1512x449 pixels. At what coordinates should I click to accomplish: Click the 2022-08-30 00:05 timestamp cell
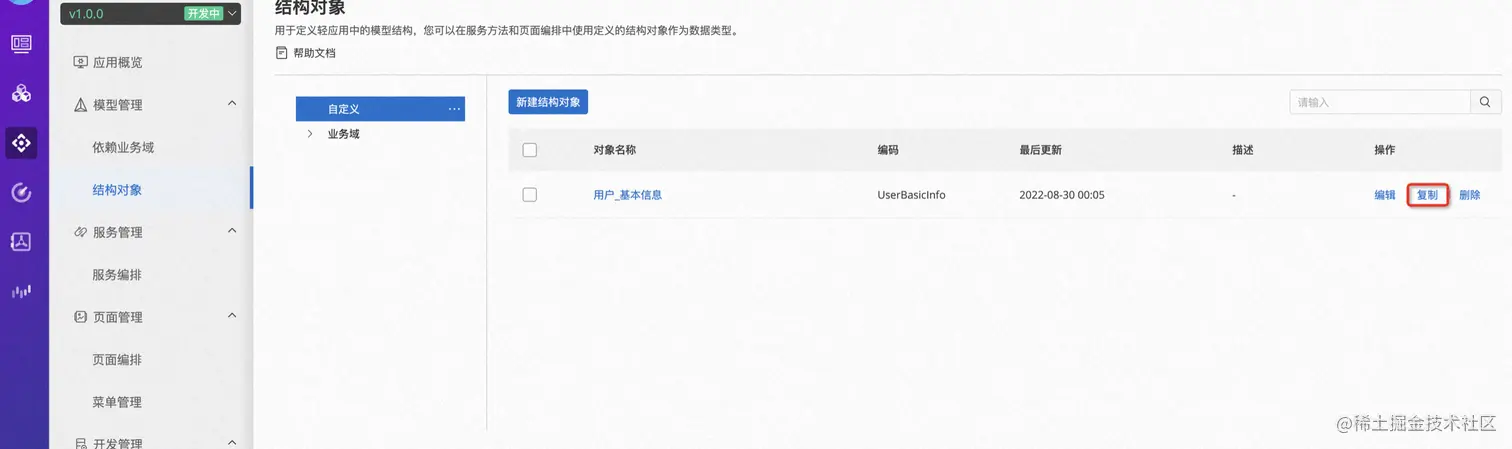point(1062,195)
